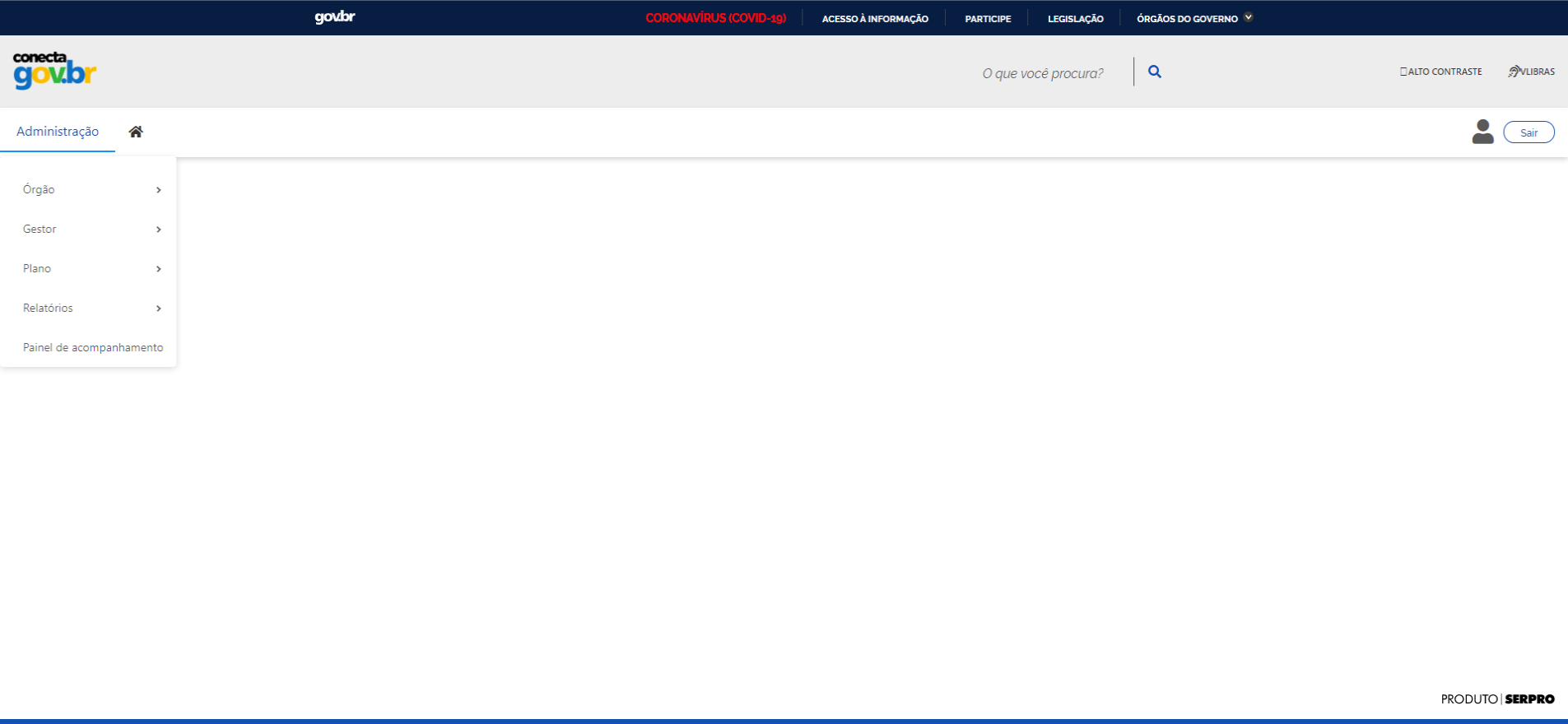The width and height of the screenshot is (1568, 724).
Task: Go to Acesso à Informação link
Action: (x=875, y=18)
